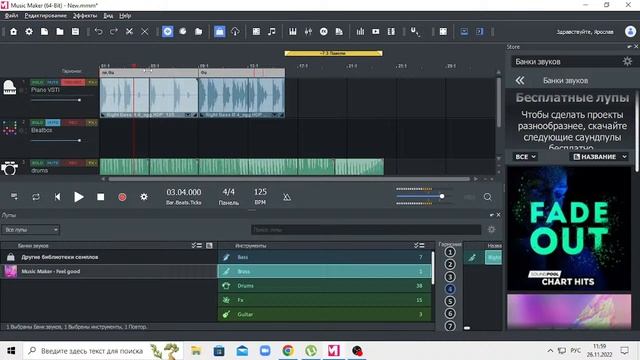Toggle SOLO on Piano VSTi track
The width and height of the screenshot is (640, 360).
click(x=37, y=82)
